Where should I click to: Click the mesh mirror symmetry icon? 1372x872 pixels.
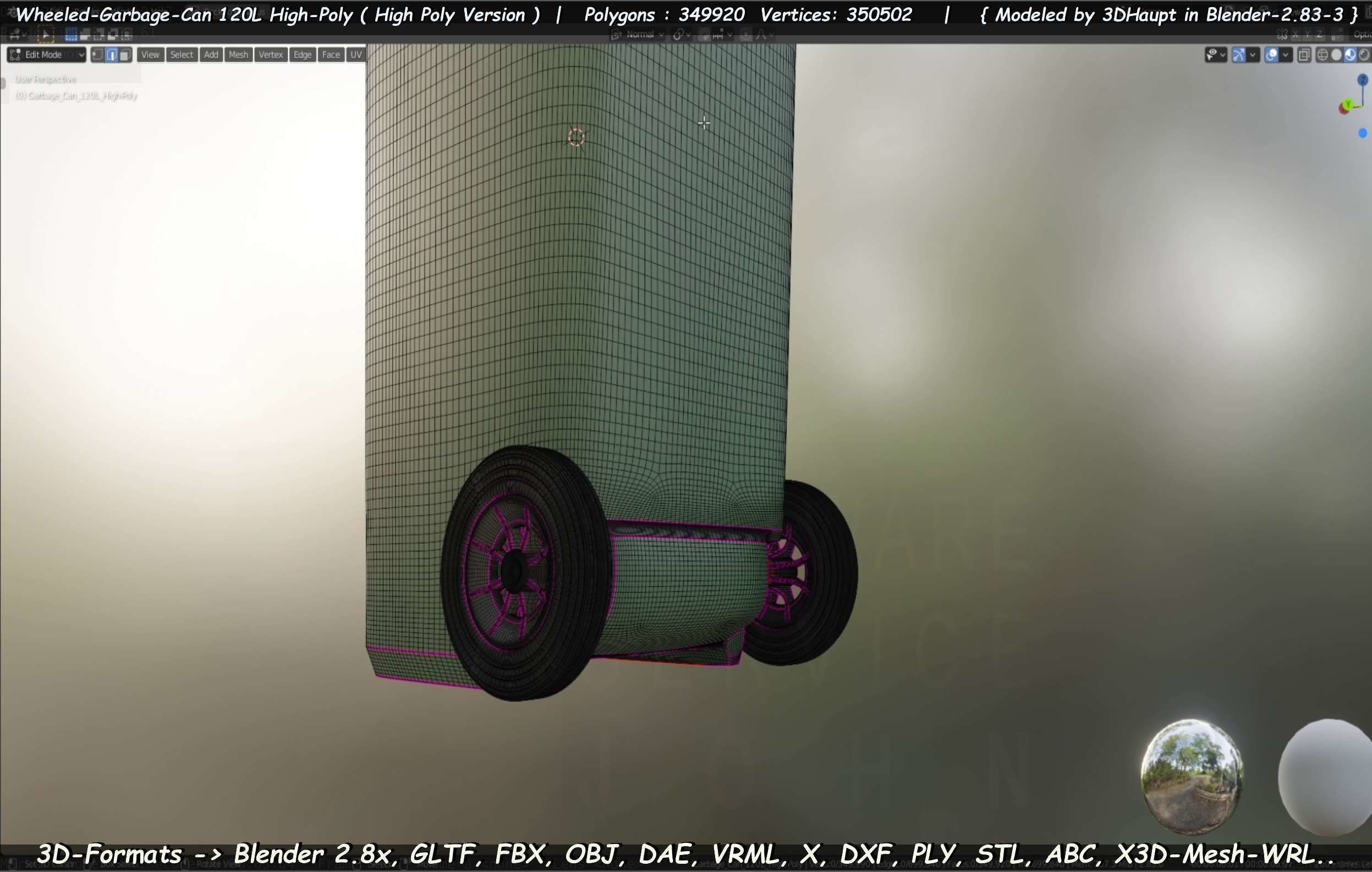click(x=1282, y=35)
